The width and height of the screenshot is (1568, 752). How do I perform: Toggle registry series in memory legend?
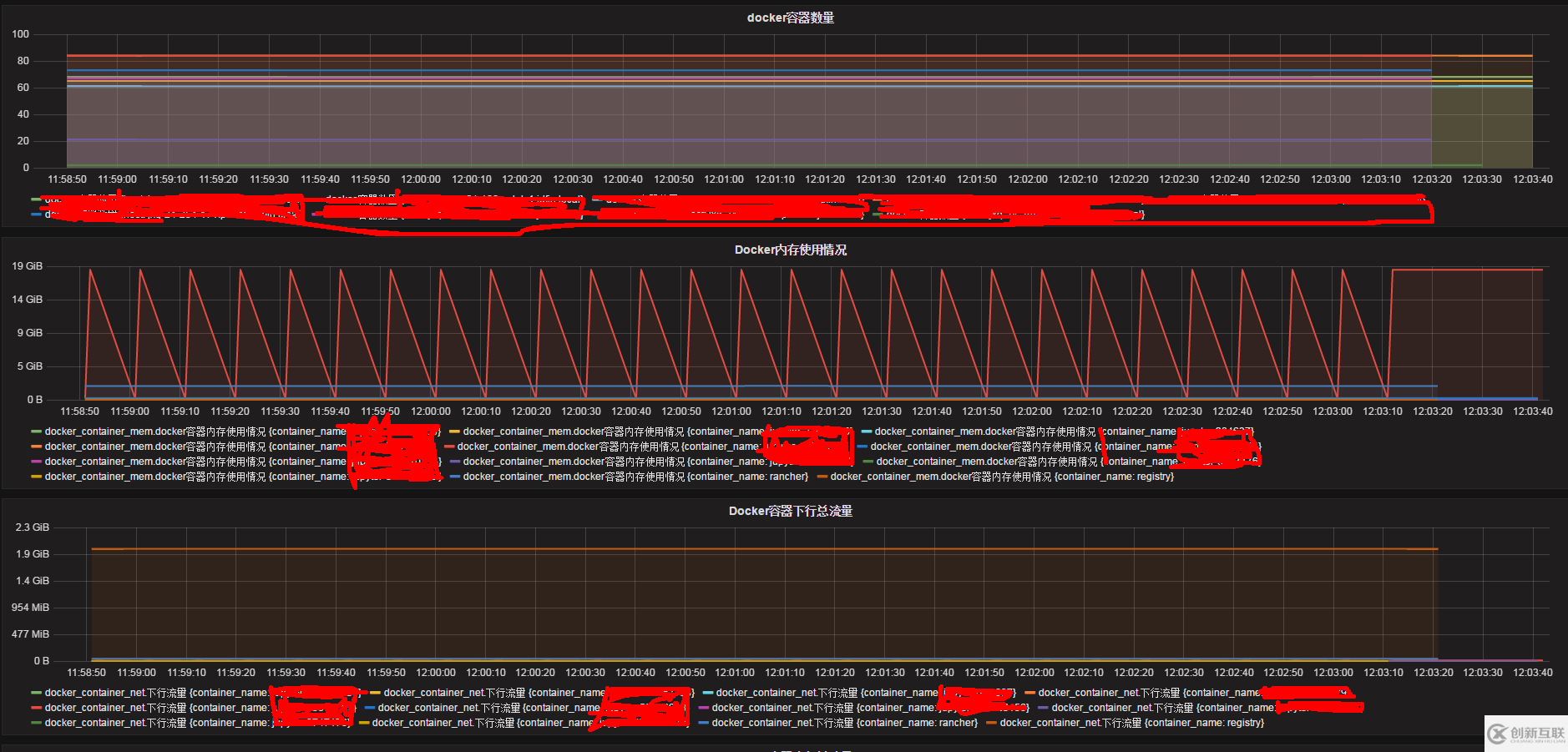(1002, 477)
